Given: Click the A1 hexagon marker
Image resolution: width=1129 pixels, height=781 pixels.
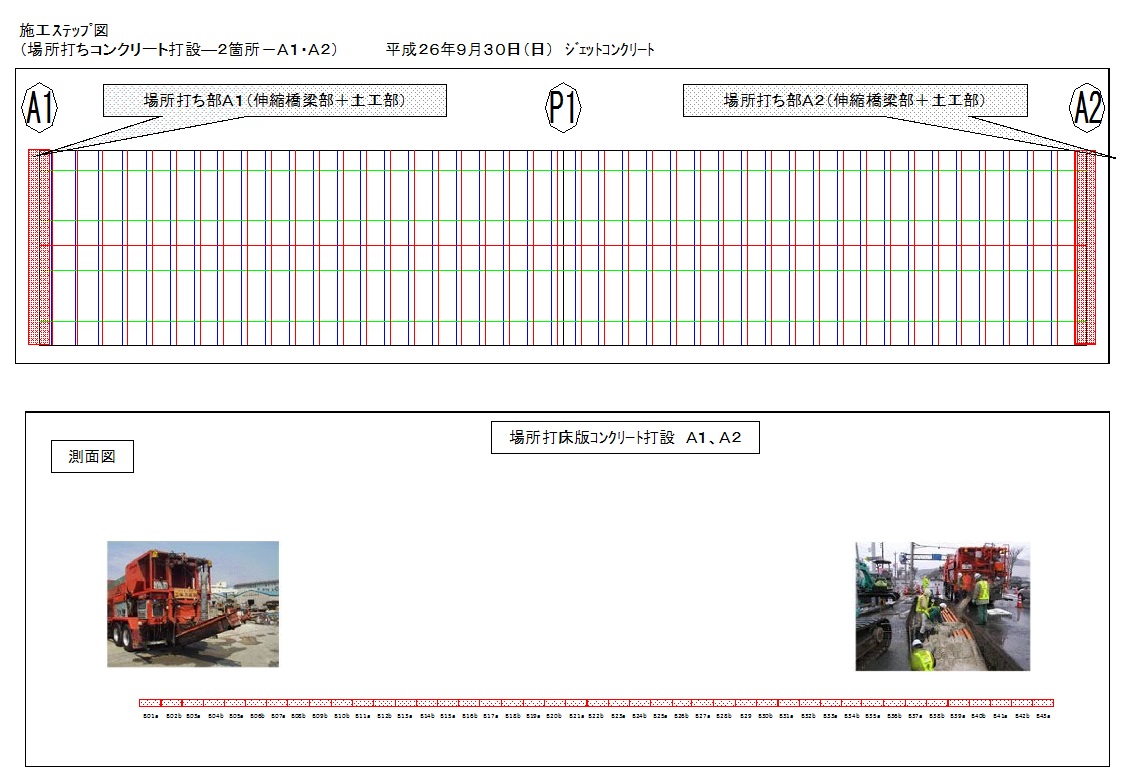Looking at the screenshot, I should [39, 109].
